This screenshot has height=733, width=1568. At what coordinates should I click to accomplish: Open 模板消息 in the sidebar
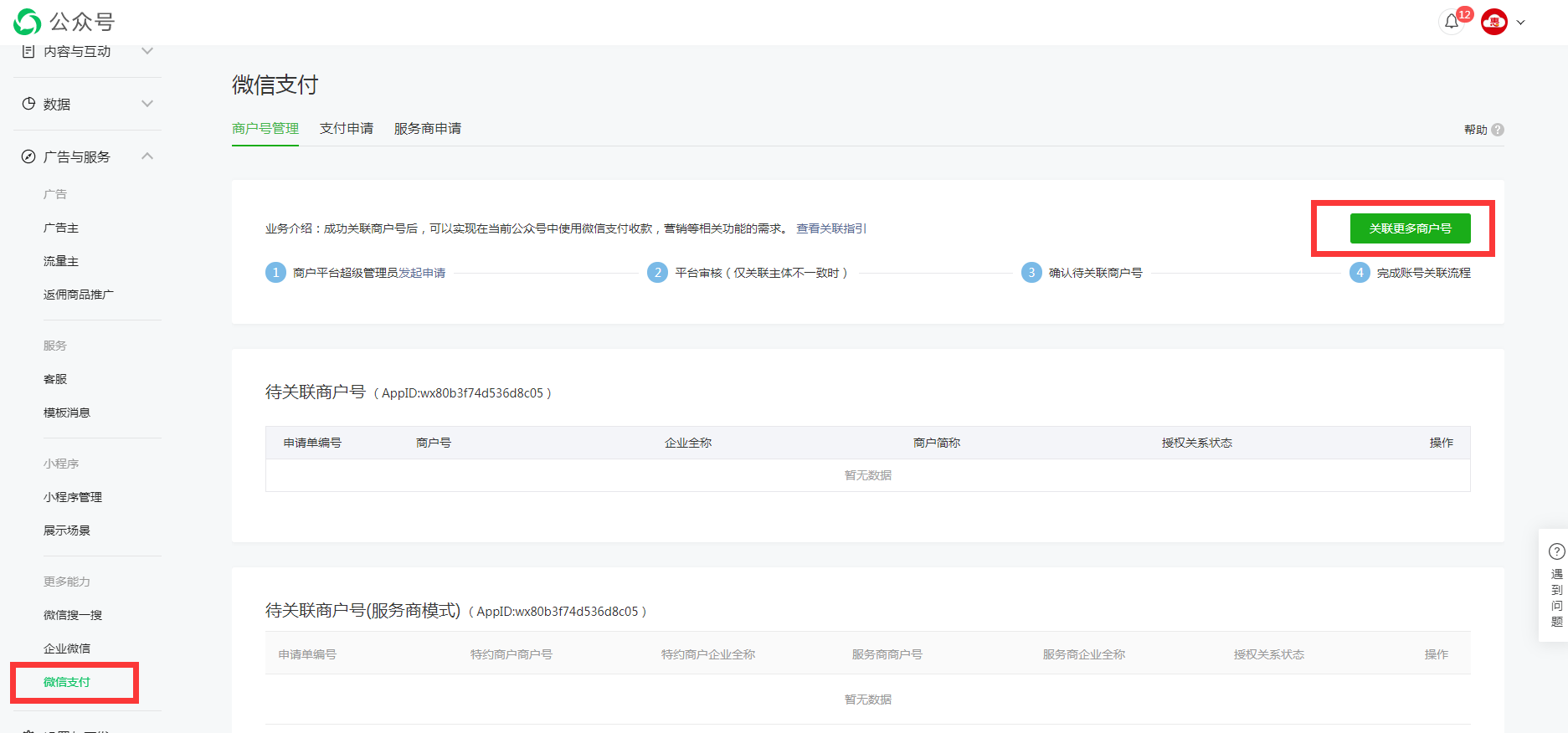pos(67,413)
